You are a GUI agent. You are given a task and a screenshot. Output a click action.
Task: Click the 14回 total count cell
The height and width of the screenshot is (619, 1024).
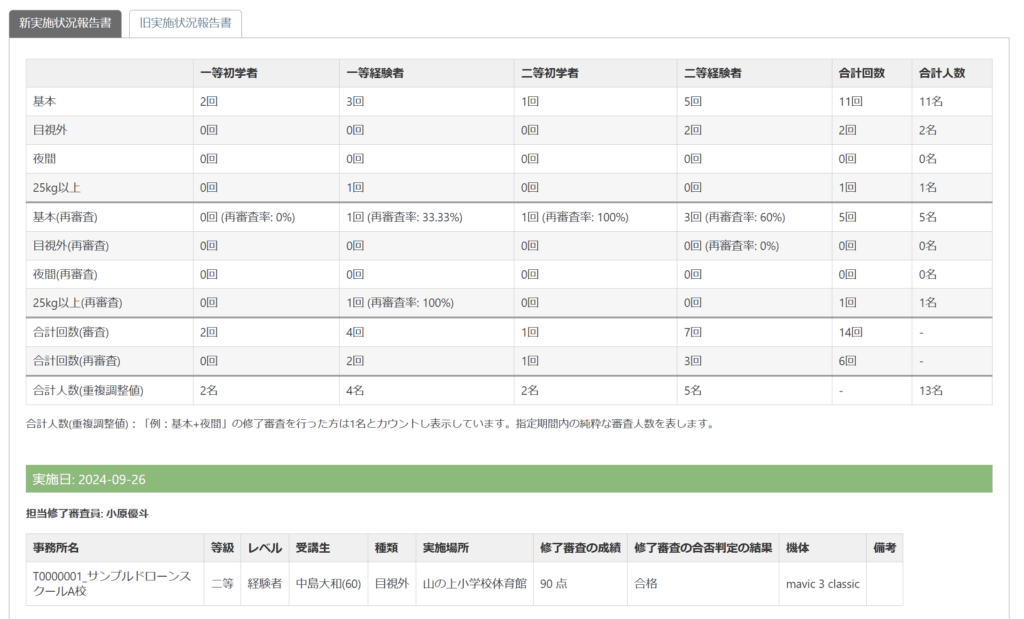pos(850,332)
